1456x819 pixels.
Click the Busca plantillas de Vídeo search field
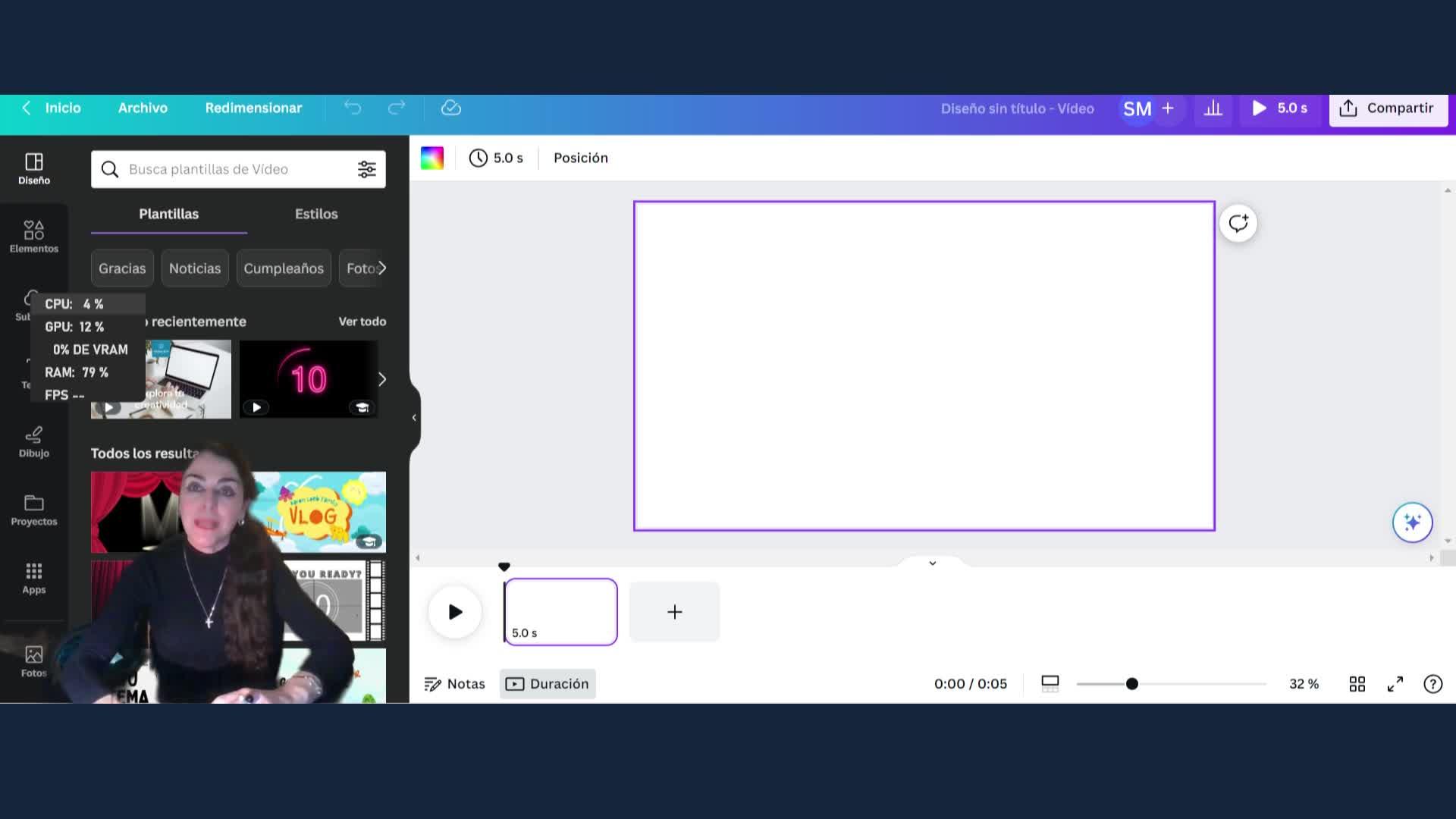[238, 169]
